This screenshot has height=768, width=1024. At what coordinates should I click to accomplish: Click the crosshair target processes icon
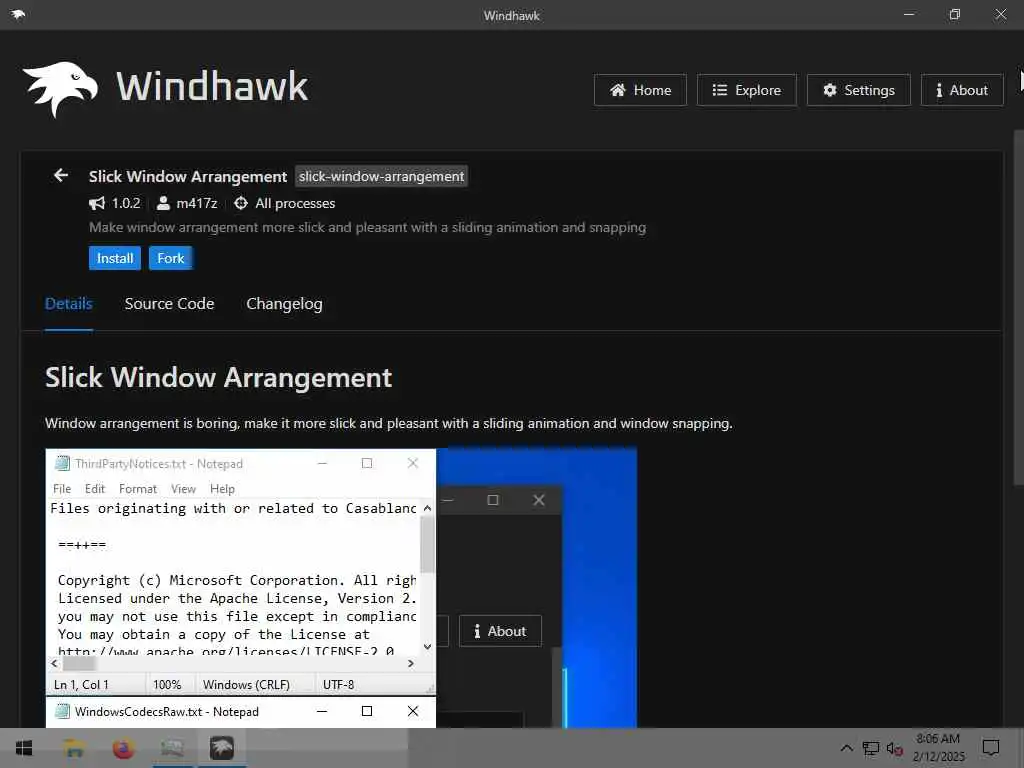point(241,203)
